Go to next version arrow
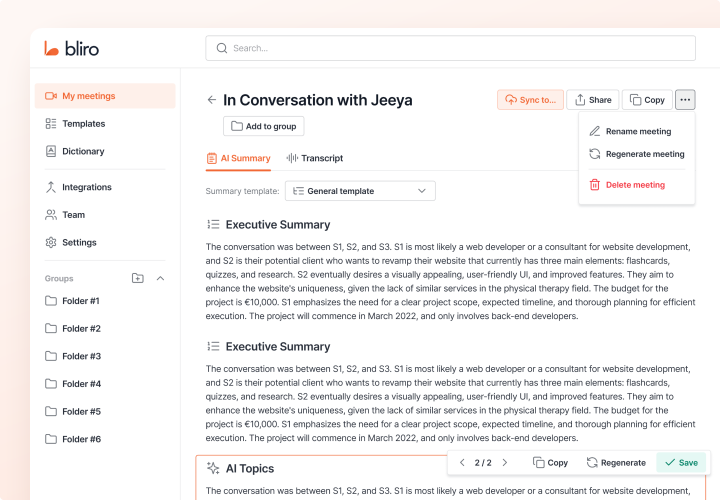Screen dimensions: 720x500 point(505,462)
